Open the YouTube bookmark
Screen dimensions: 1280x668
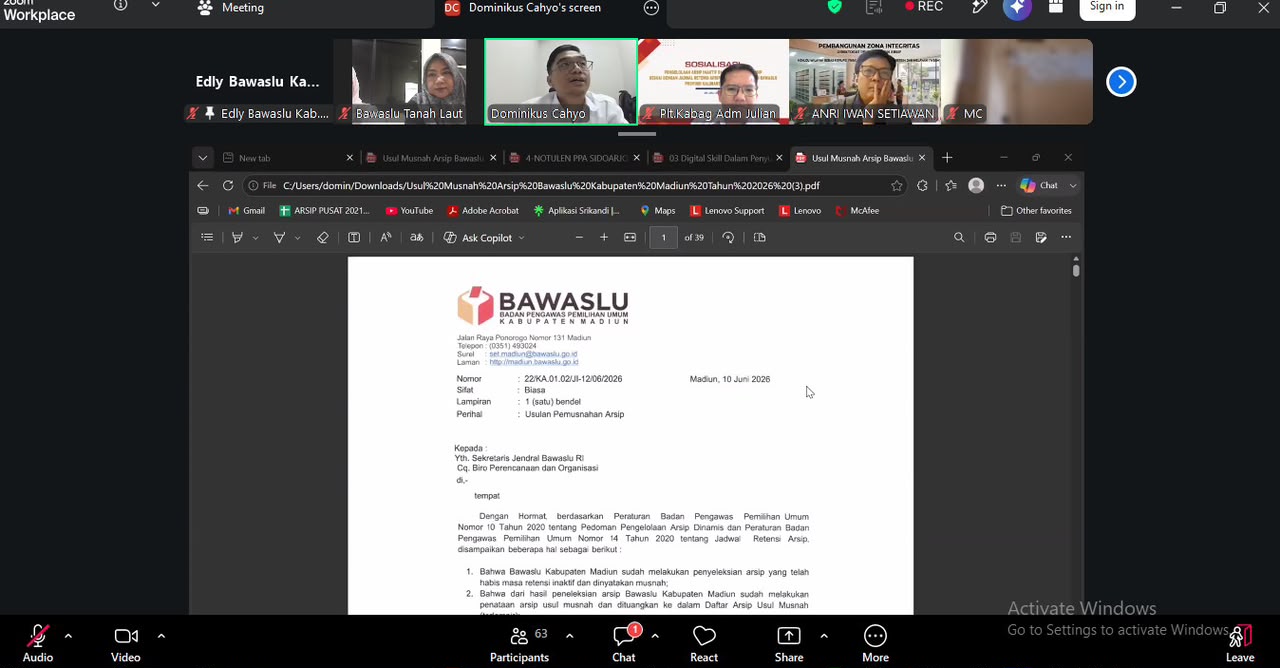pos(409,211)
